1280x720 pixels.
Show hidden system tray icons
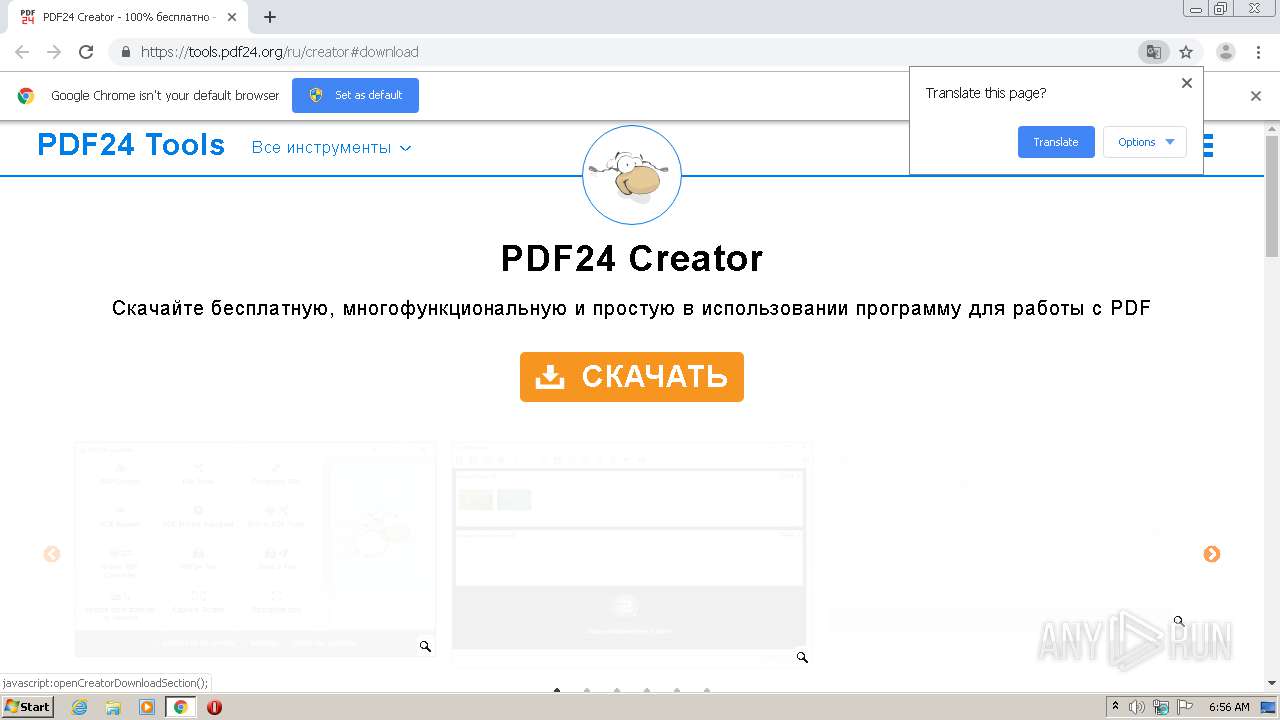[x=1115, y=707]
